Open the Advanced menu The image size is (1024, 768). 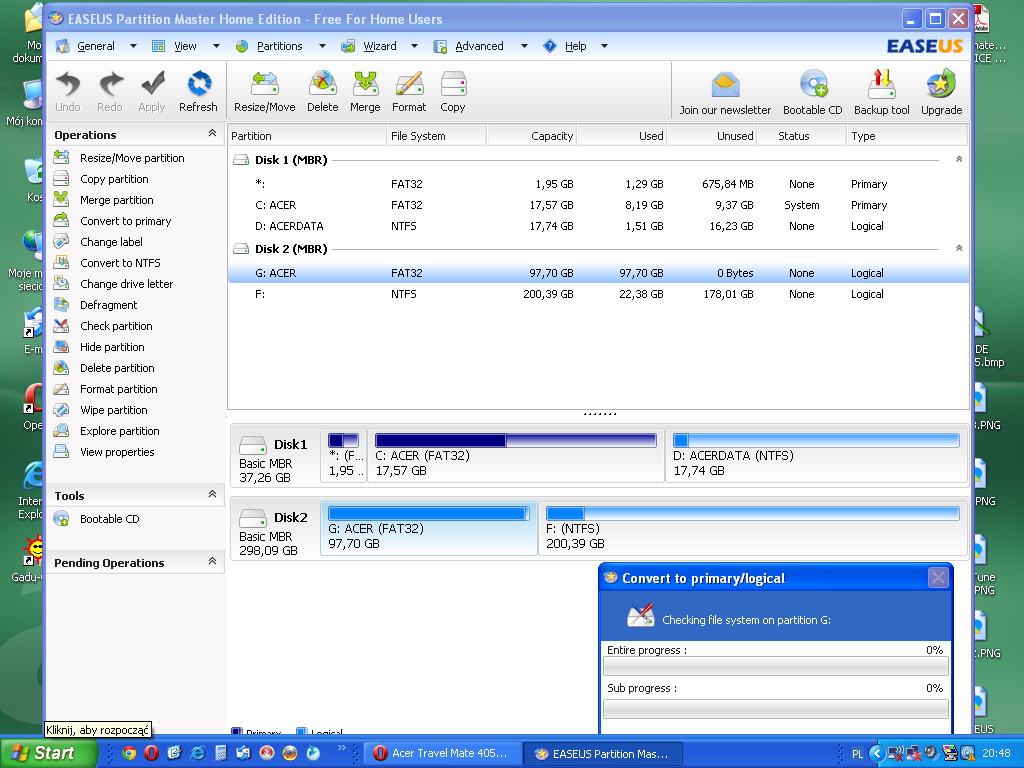pyautogui.click(x=479, y=46)
